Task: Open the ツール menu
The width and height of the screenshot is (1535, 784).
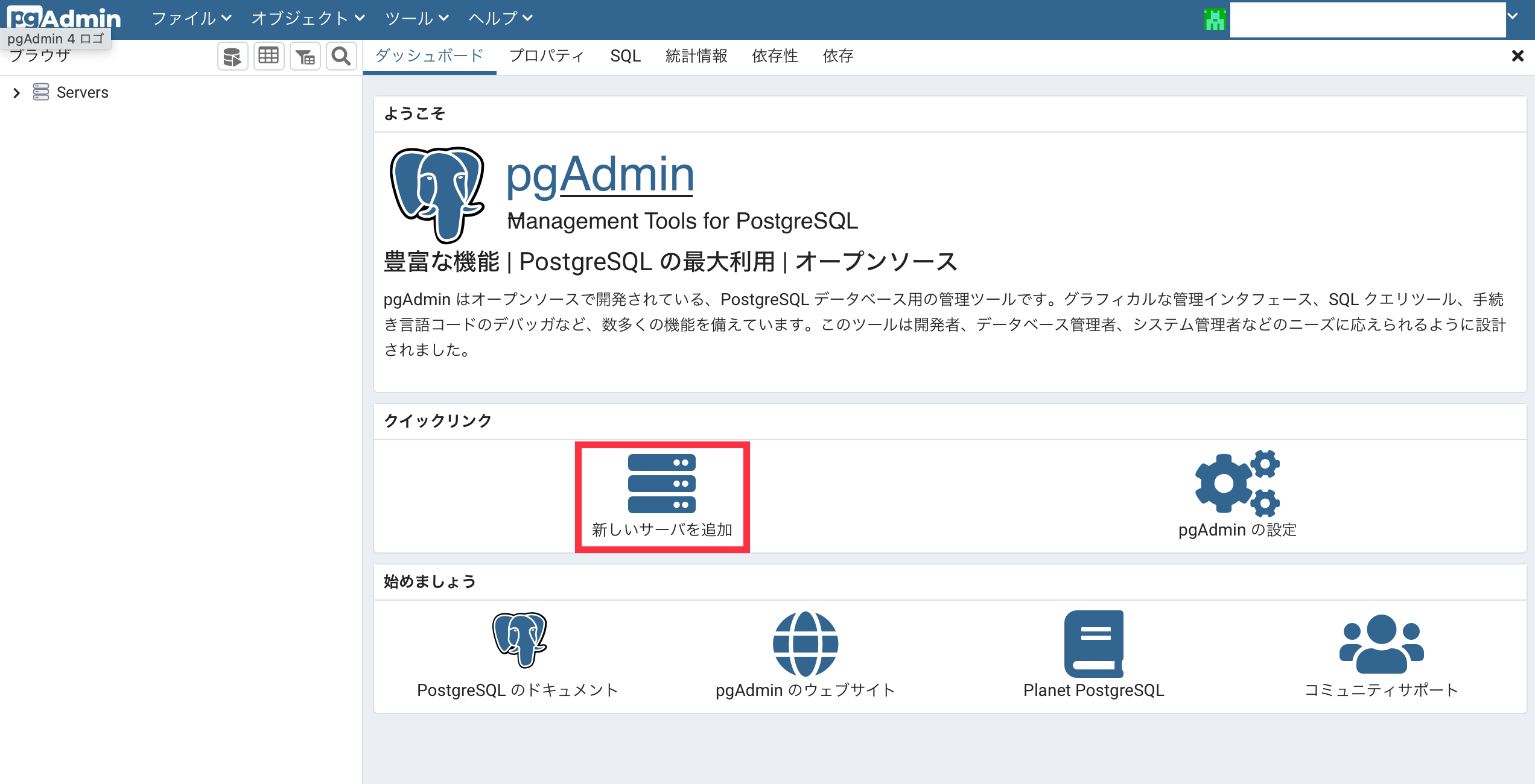Action: [416, 19]
